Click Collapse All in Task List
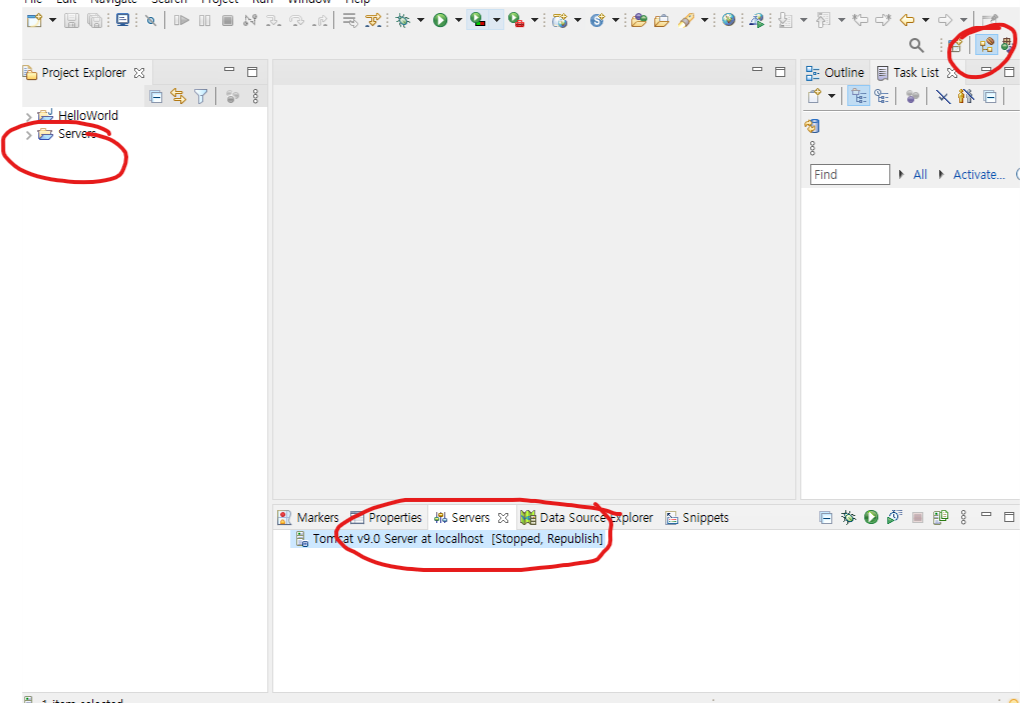This screenshot has height=703, width=1020. [989, 98]
